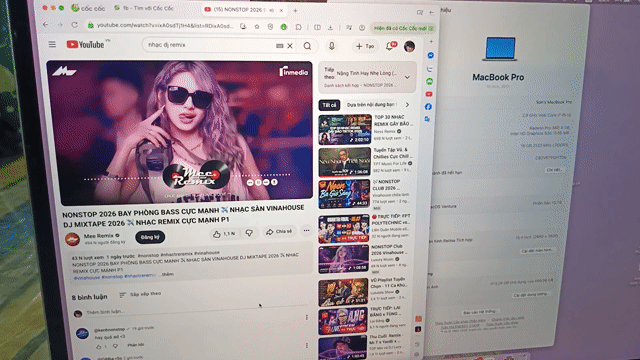Switch to the "fb - Tìm với Cốc Cốc" tab

coord(144,8)
